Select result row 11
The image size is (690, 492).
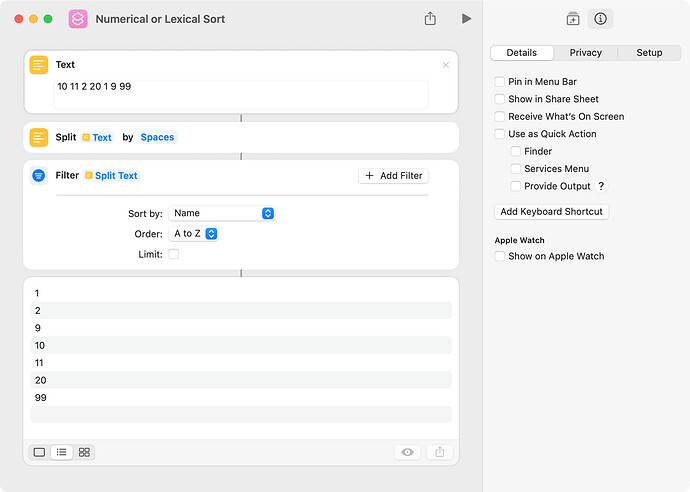click(x=241, y=363)
